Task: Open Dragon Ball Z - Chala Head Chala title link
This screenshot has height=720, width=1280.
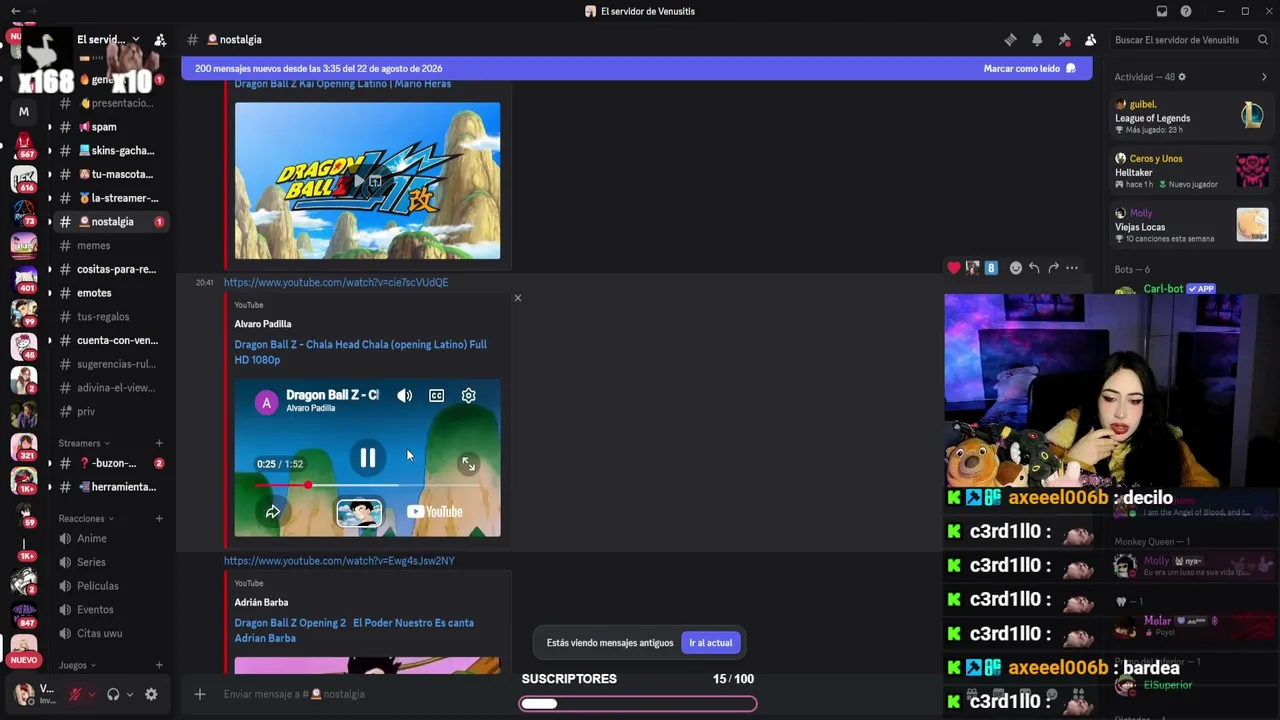Action: coord(360,352)
